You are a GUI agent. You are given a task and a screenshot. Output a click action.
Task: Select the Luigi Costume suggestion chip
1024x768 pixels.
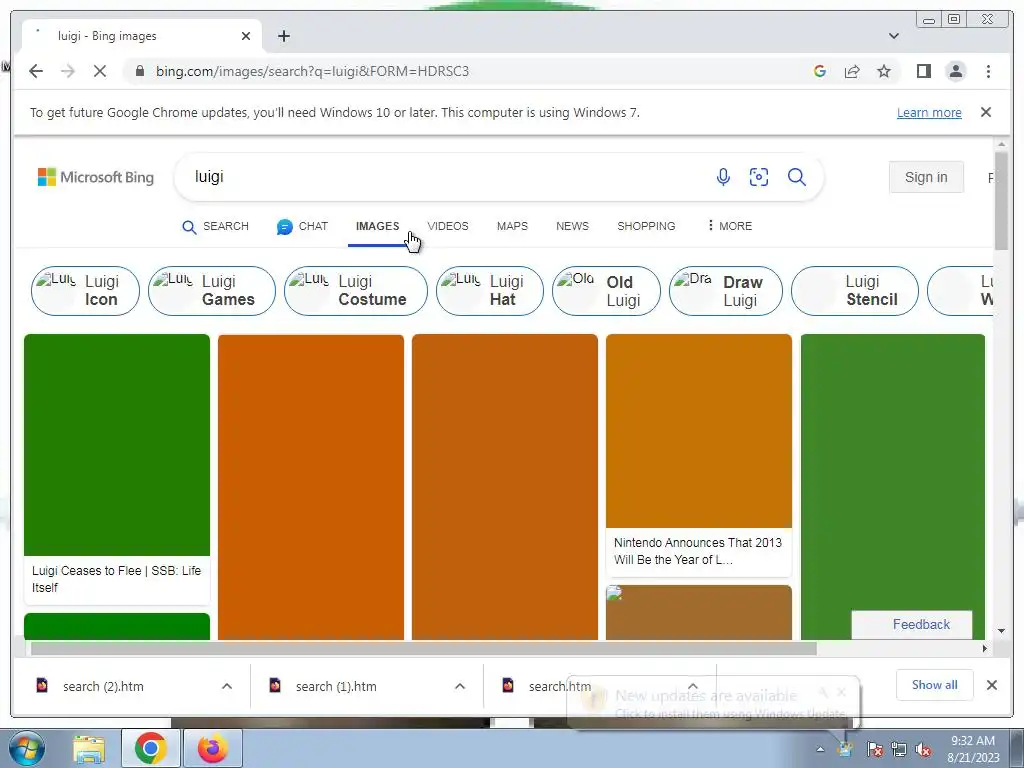(356, 291)
